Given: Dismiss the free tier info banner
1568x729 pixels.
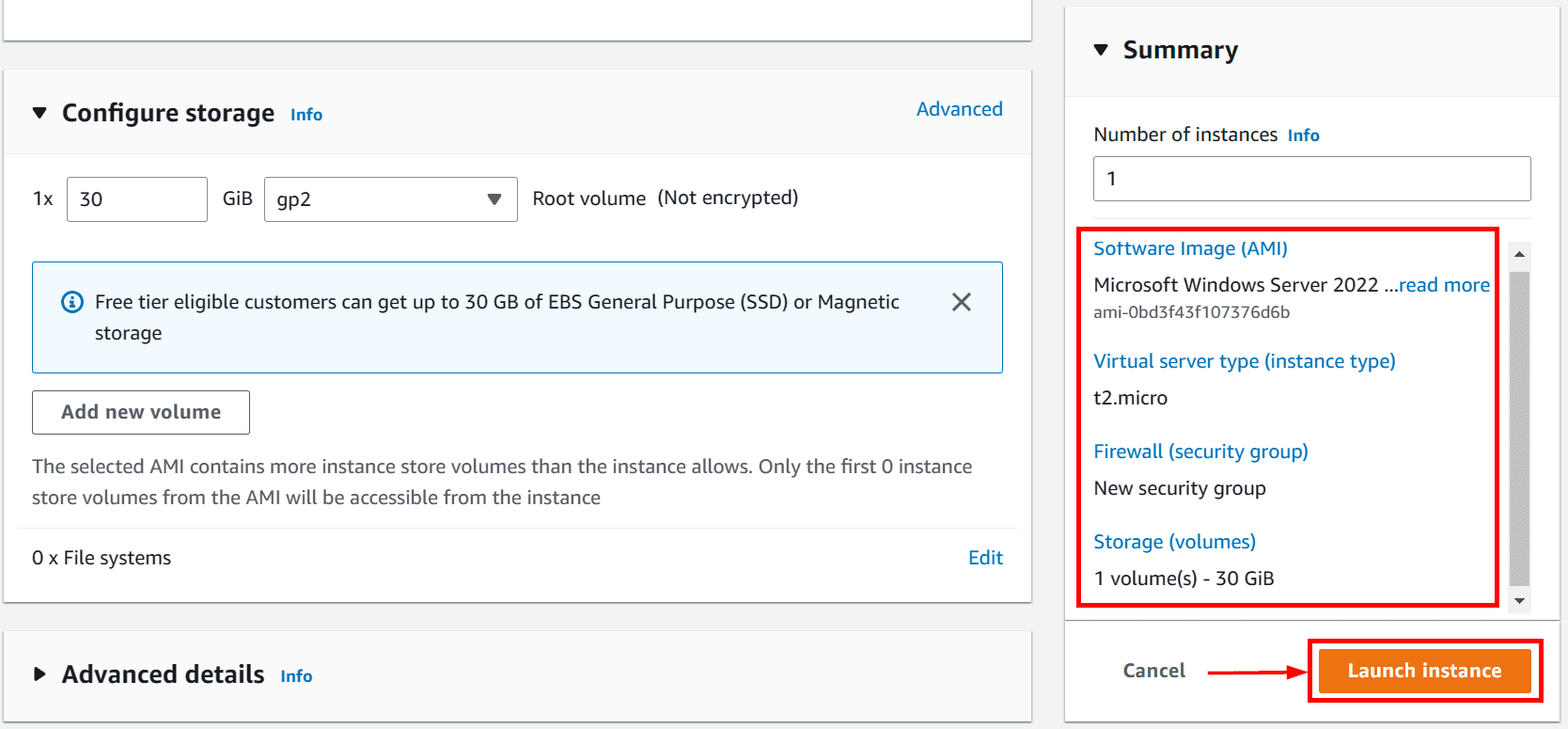Looking at the screenshot, I should (961, 302).
